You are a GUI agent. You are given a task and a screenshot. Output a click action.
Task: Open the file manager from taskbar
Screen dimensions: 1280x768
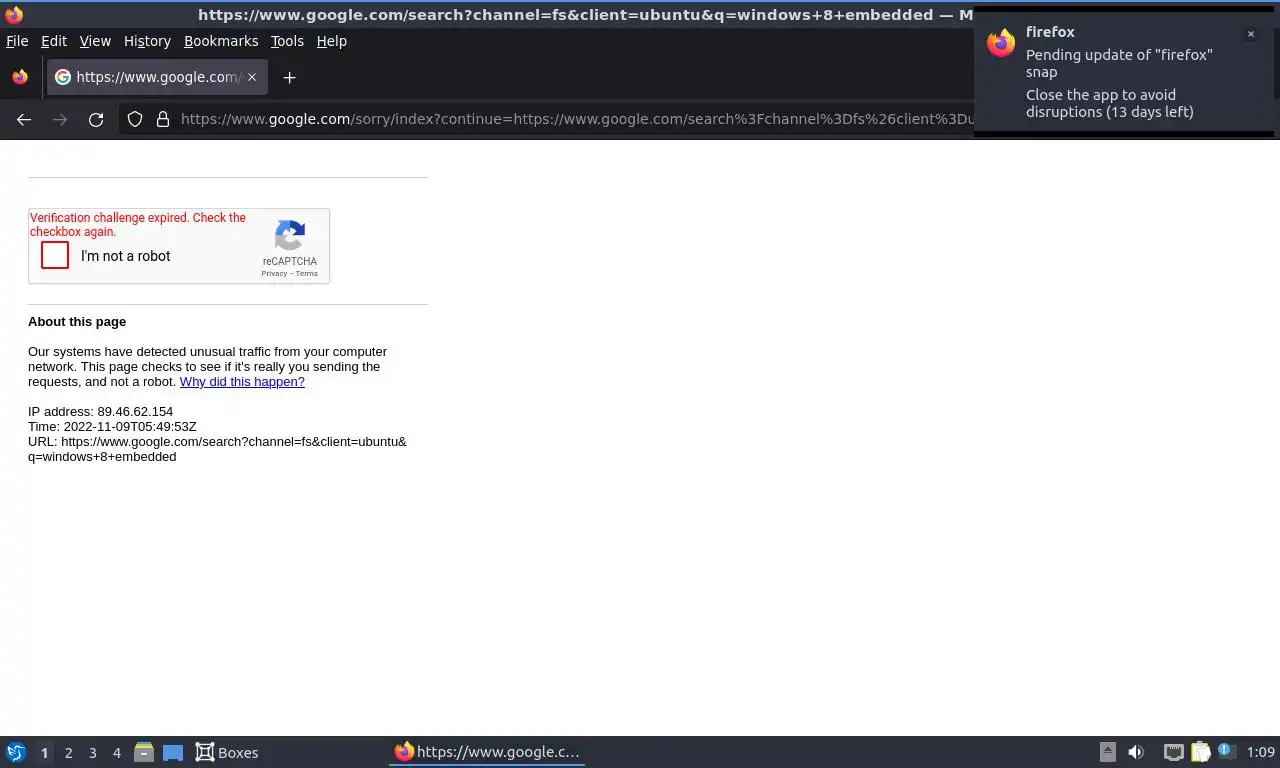(x=144, y=752)
